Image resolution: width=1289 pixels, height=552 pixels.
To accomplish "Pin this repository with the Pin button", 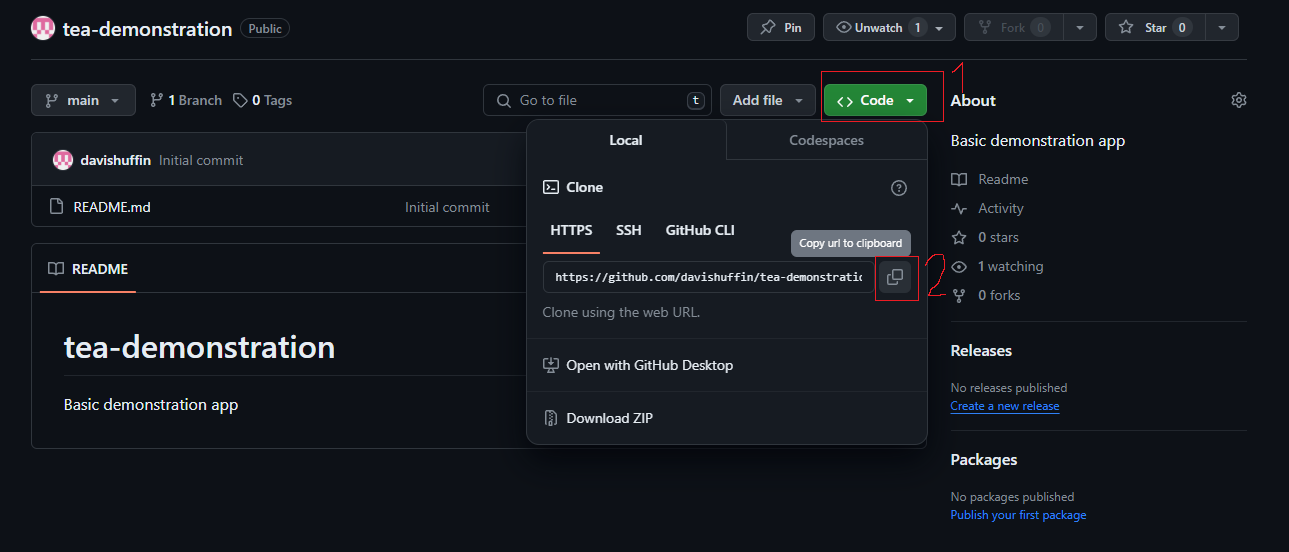I will pos(781,27).
